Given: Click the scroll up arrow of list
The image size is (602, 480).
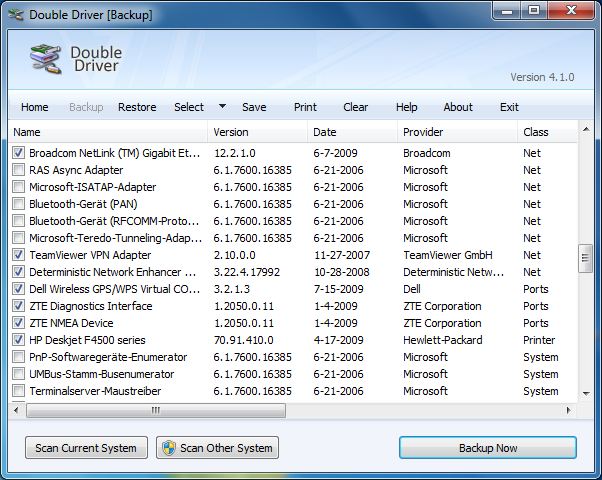Looking at the screenshot, I should (x=586, y=129).
